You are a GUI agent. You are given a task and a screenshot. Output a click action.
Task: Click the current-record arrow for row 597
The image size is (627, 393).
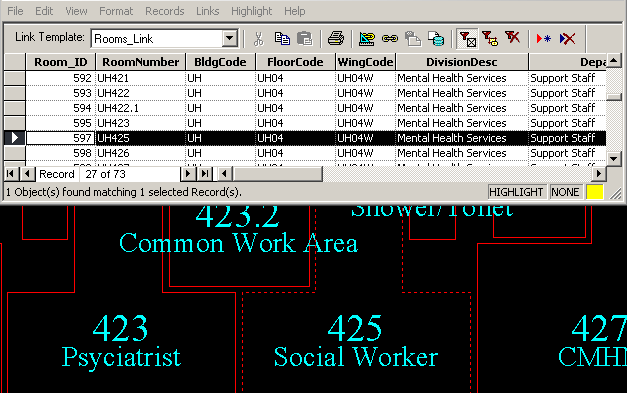[x=15, y=138]
